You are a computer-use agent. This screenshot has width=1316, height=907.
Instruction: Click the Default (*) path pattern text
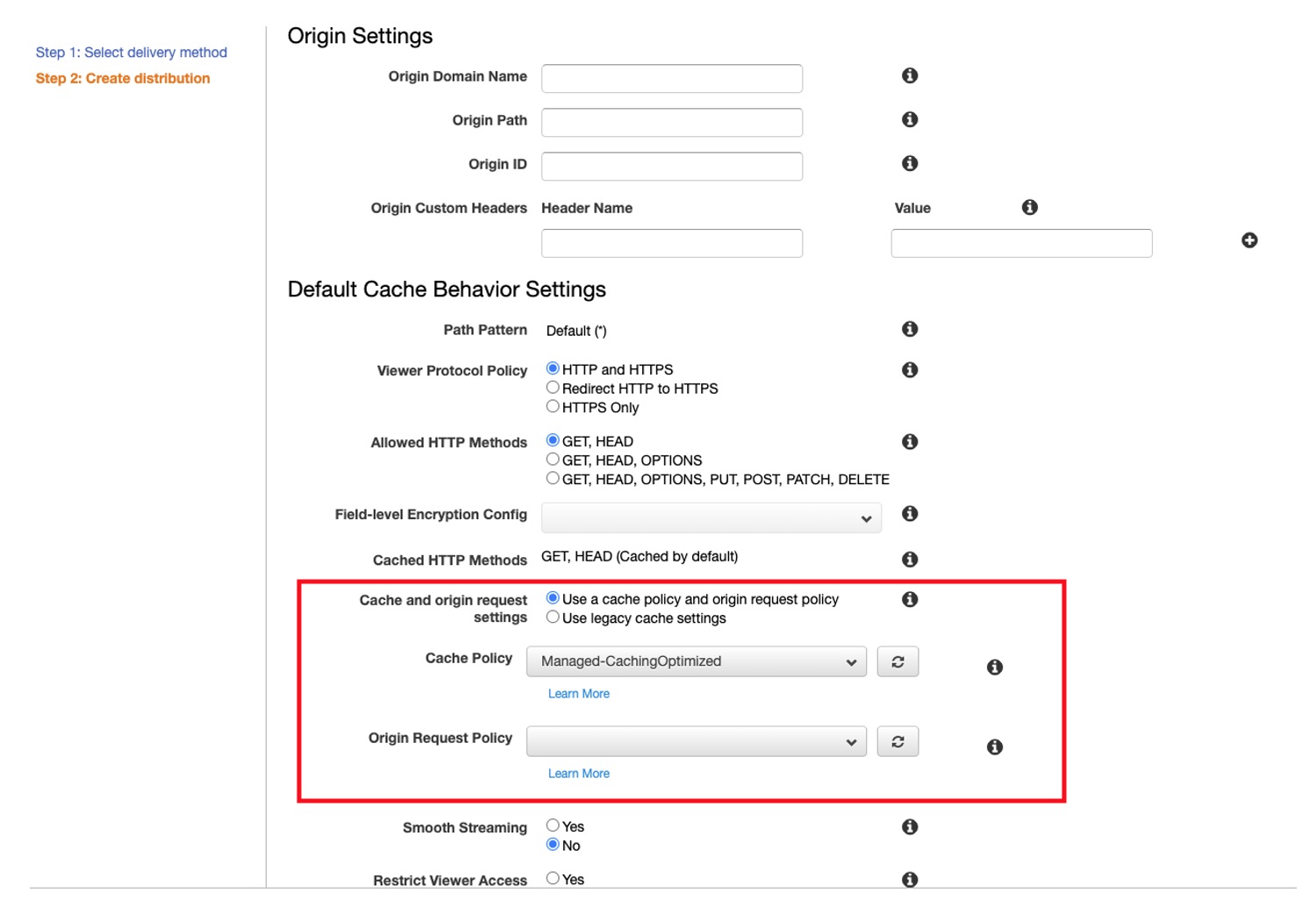point(576,331)
